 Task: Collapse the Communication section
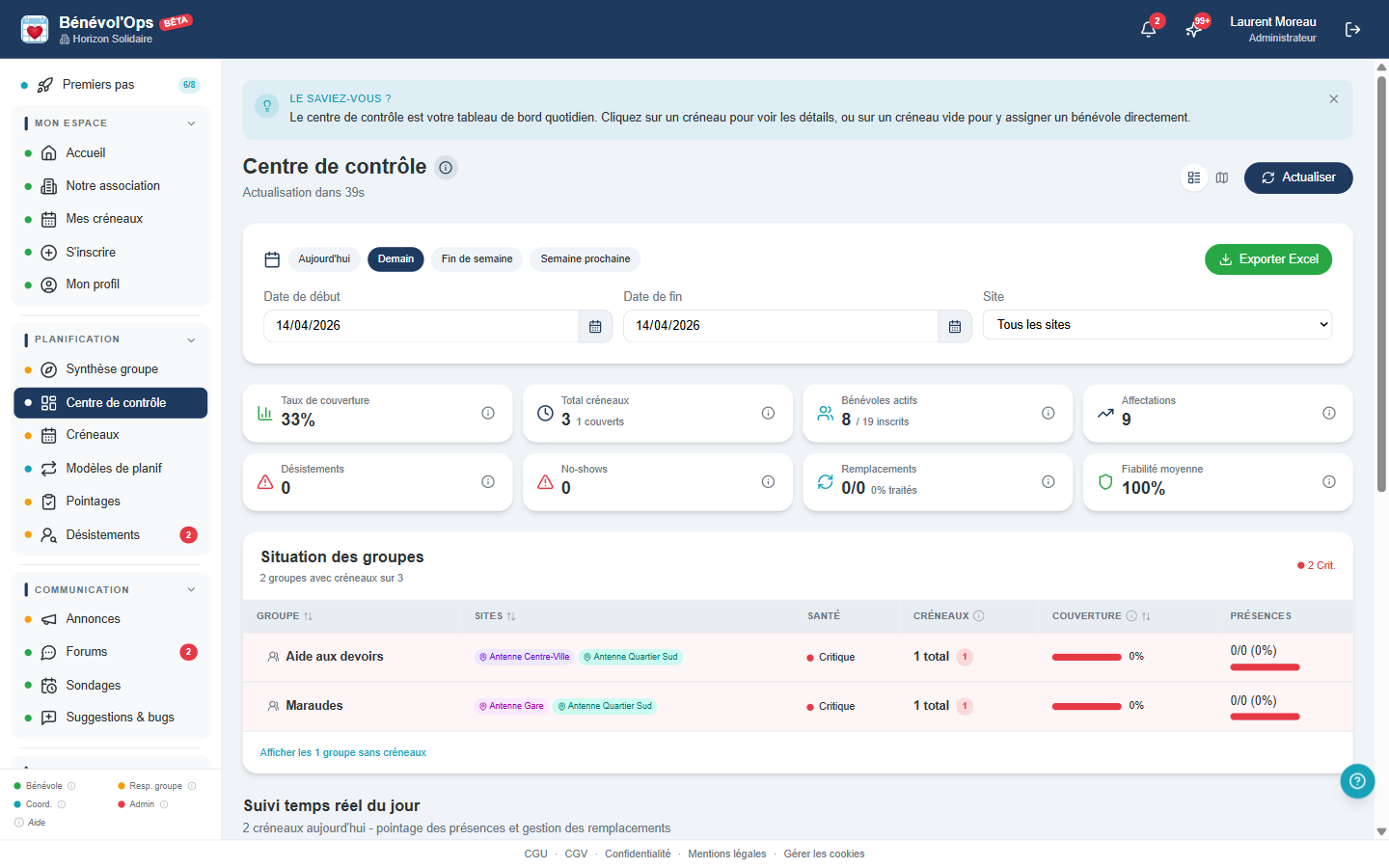(x=191, y=590)
